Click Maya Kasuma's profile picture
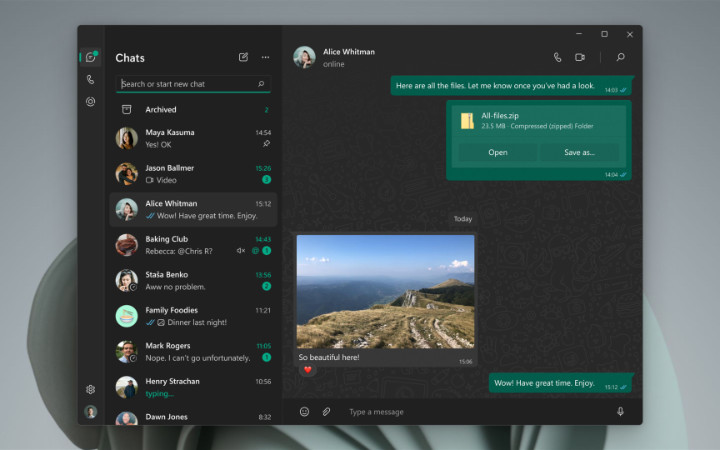 126,138
